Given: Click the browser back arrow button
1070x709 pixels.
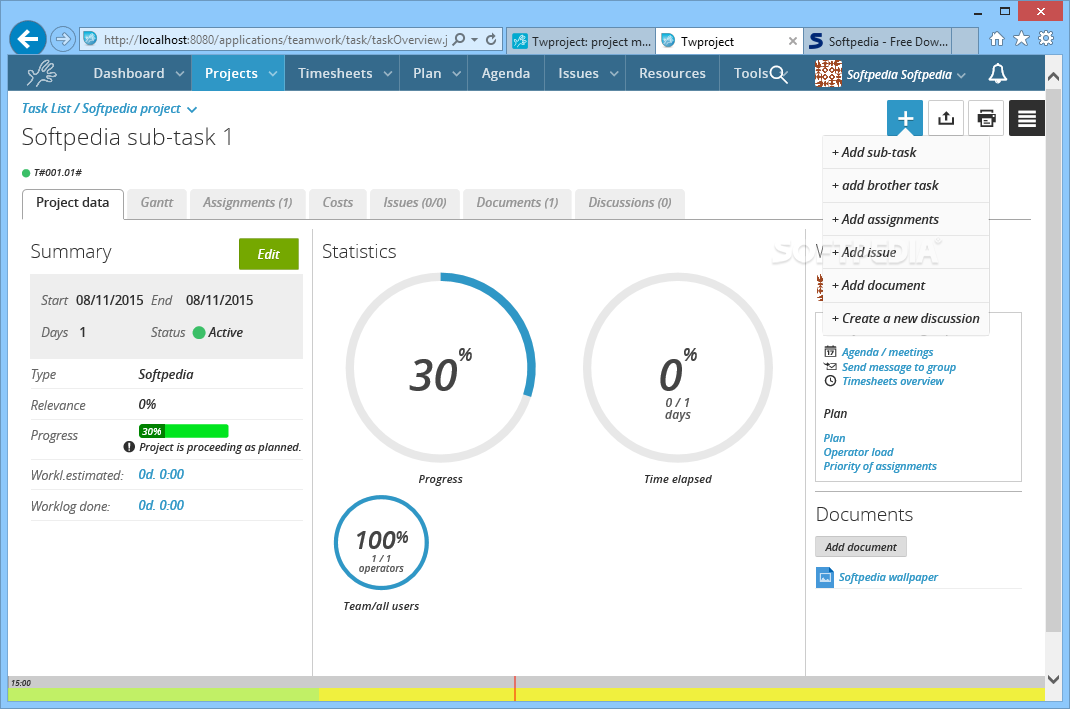Looking at the screenshot, I should point(28,39).
